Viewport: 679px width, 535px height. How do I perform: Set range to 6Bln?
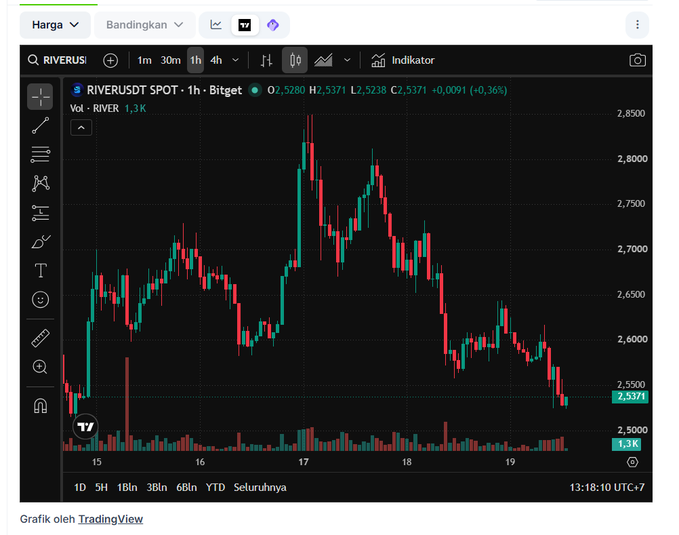186,487
